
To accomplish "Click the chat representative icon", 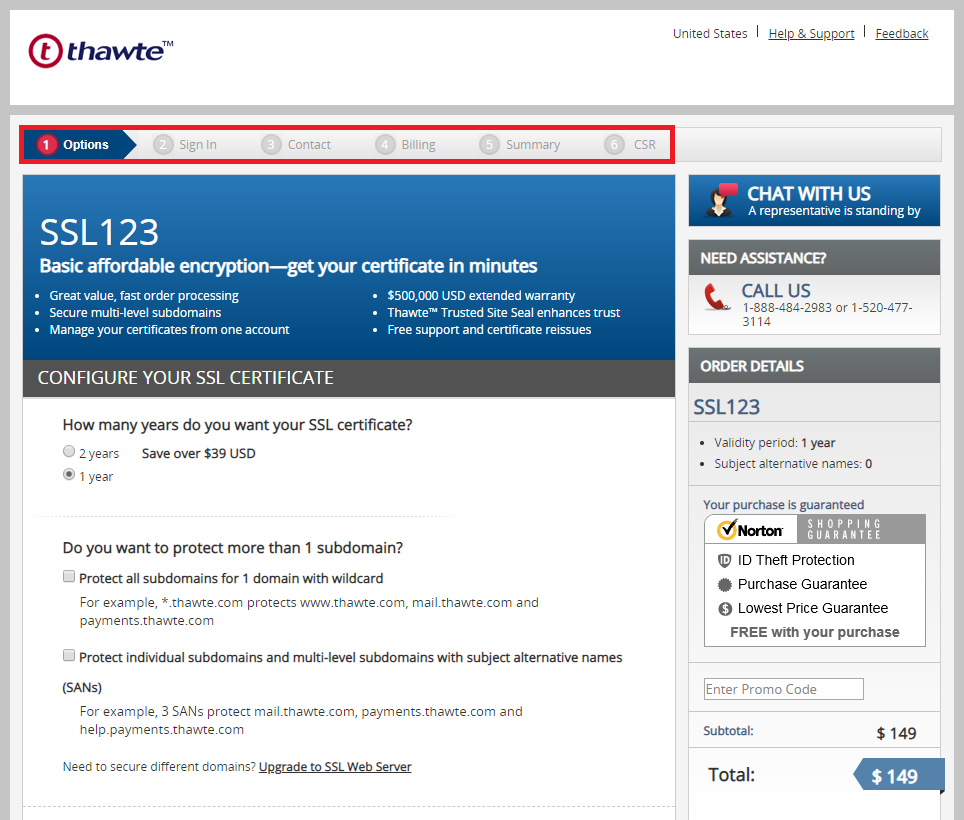I will coord(721,200).
